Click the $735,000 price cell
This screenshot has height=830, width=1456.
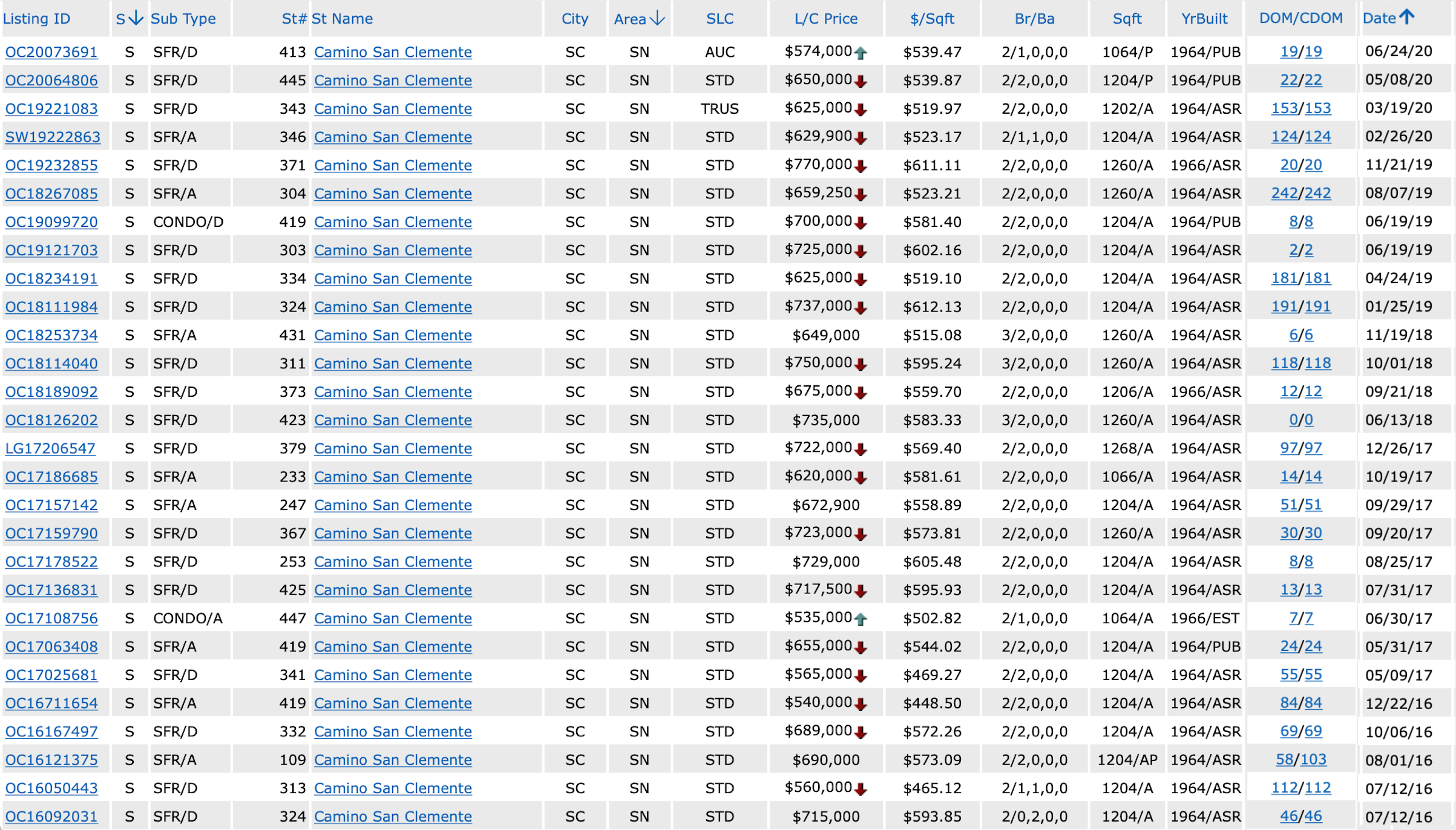[x=826, y=420]
